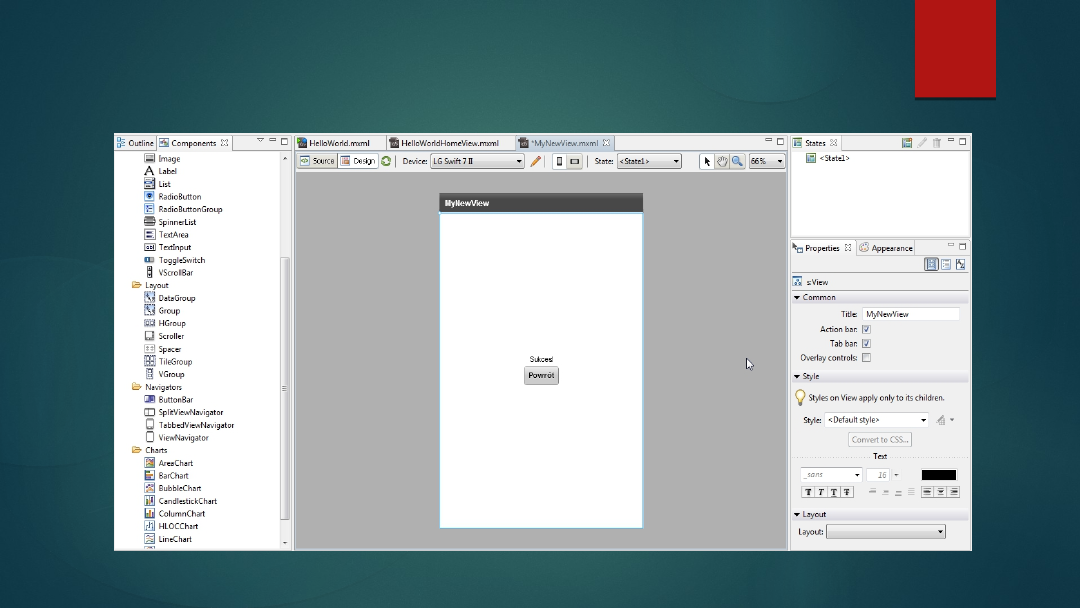The image size is (1080, 608).
Task: Select the hand pan tool
Action: pyautogui.click(x=722, y=161)
